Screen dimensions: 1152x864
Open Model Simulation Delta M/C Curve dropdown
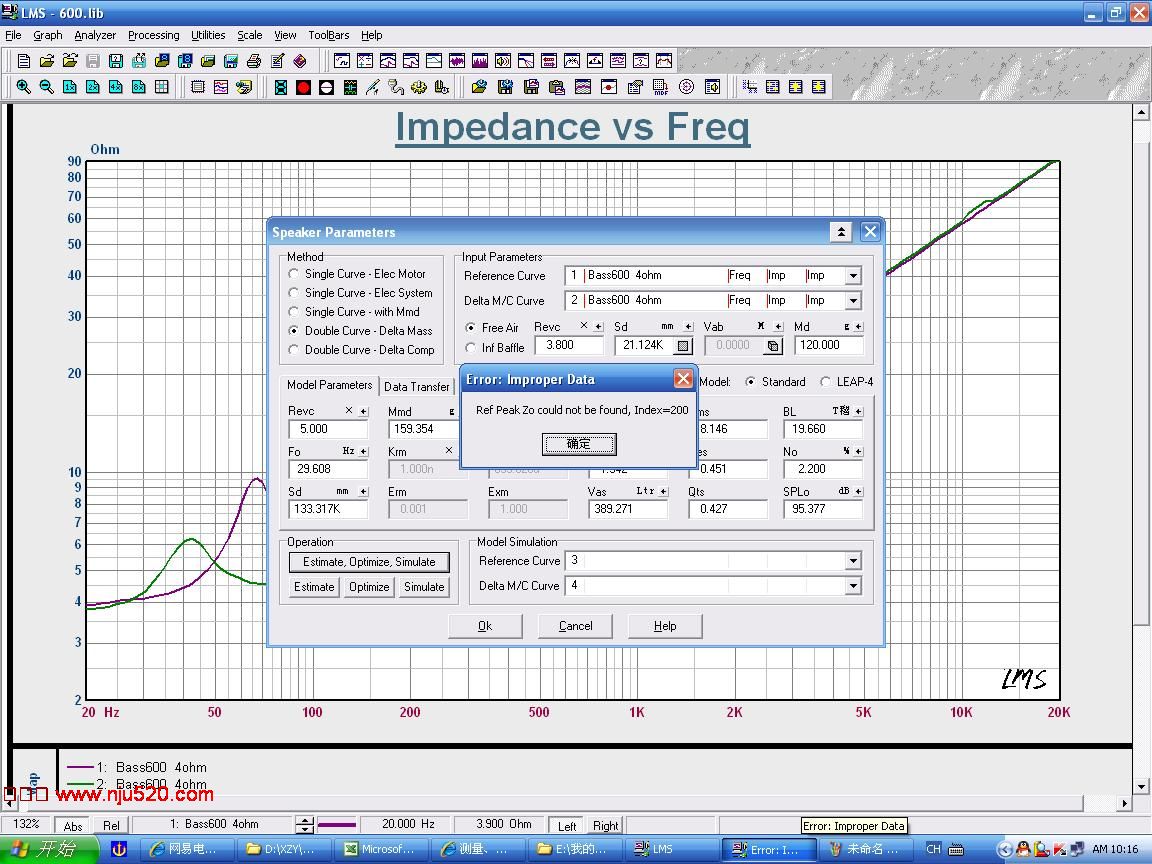tap(853, 586)
